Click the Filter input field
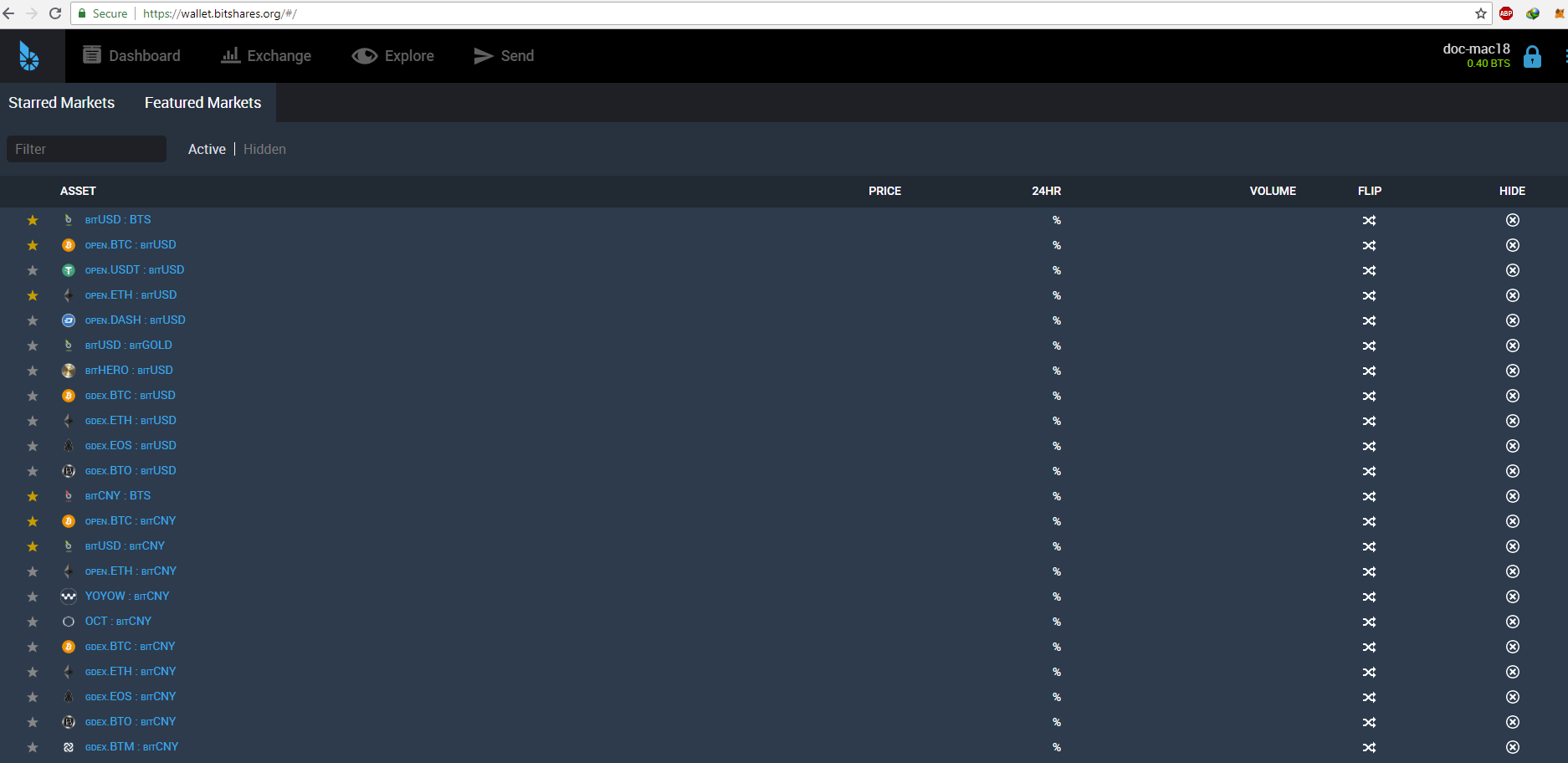The width and height of the screenshot is (1568, 763). 86,149
